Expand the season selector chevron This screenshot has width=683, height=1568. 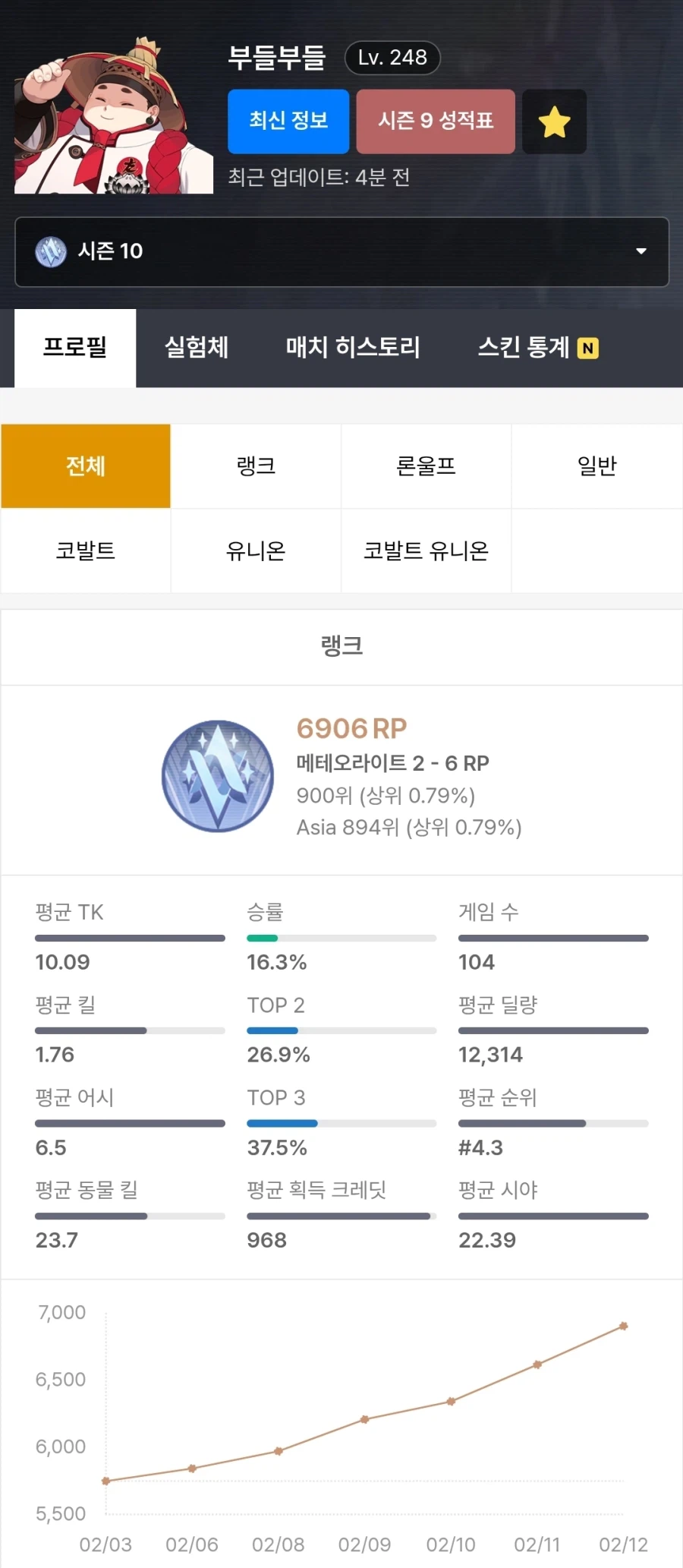point(641,252)
